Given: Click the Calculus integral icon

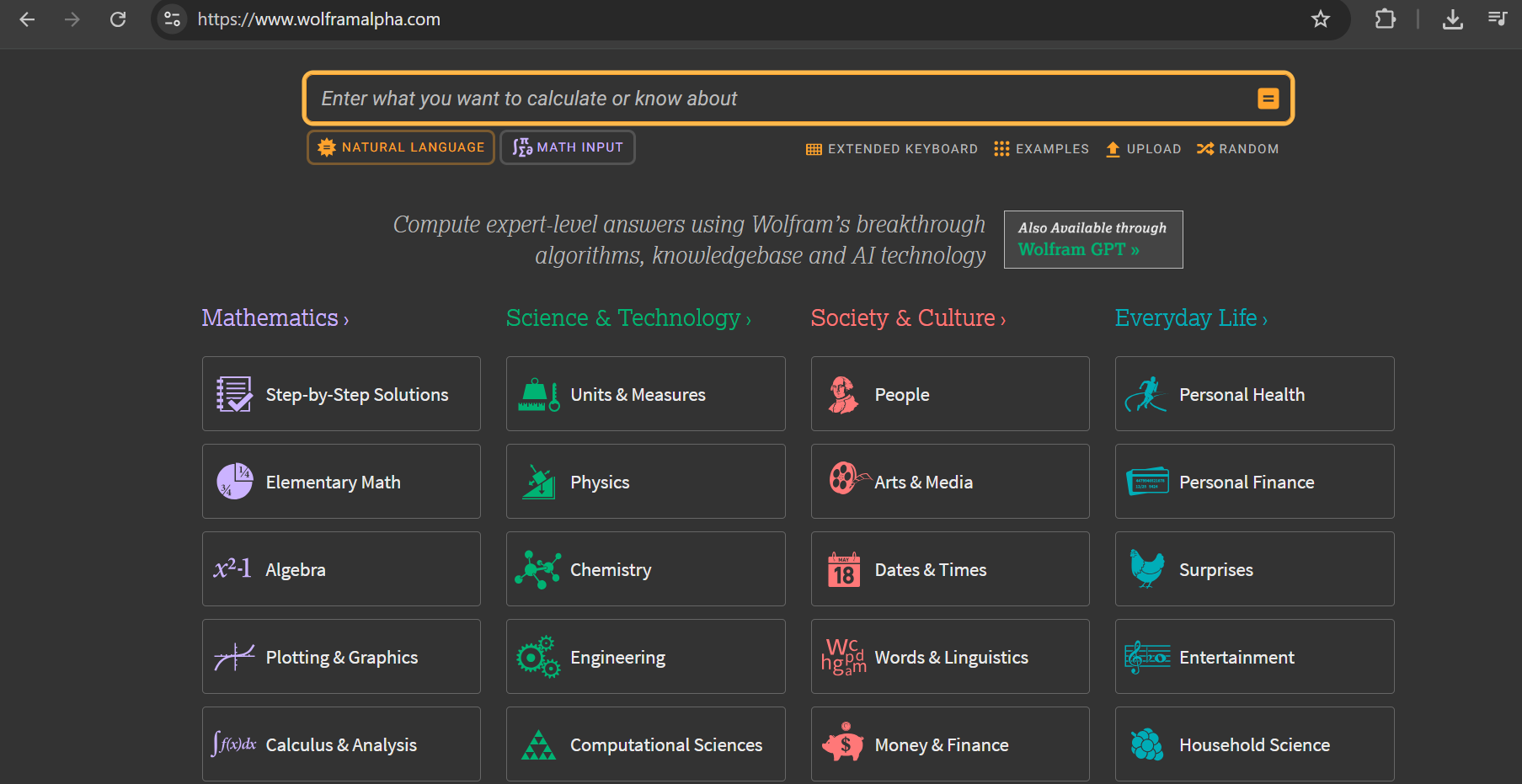Looking at the screenshot, I should coord(234,744).
